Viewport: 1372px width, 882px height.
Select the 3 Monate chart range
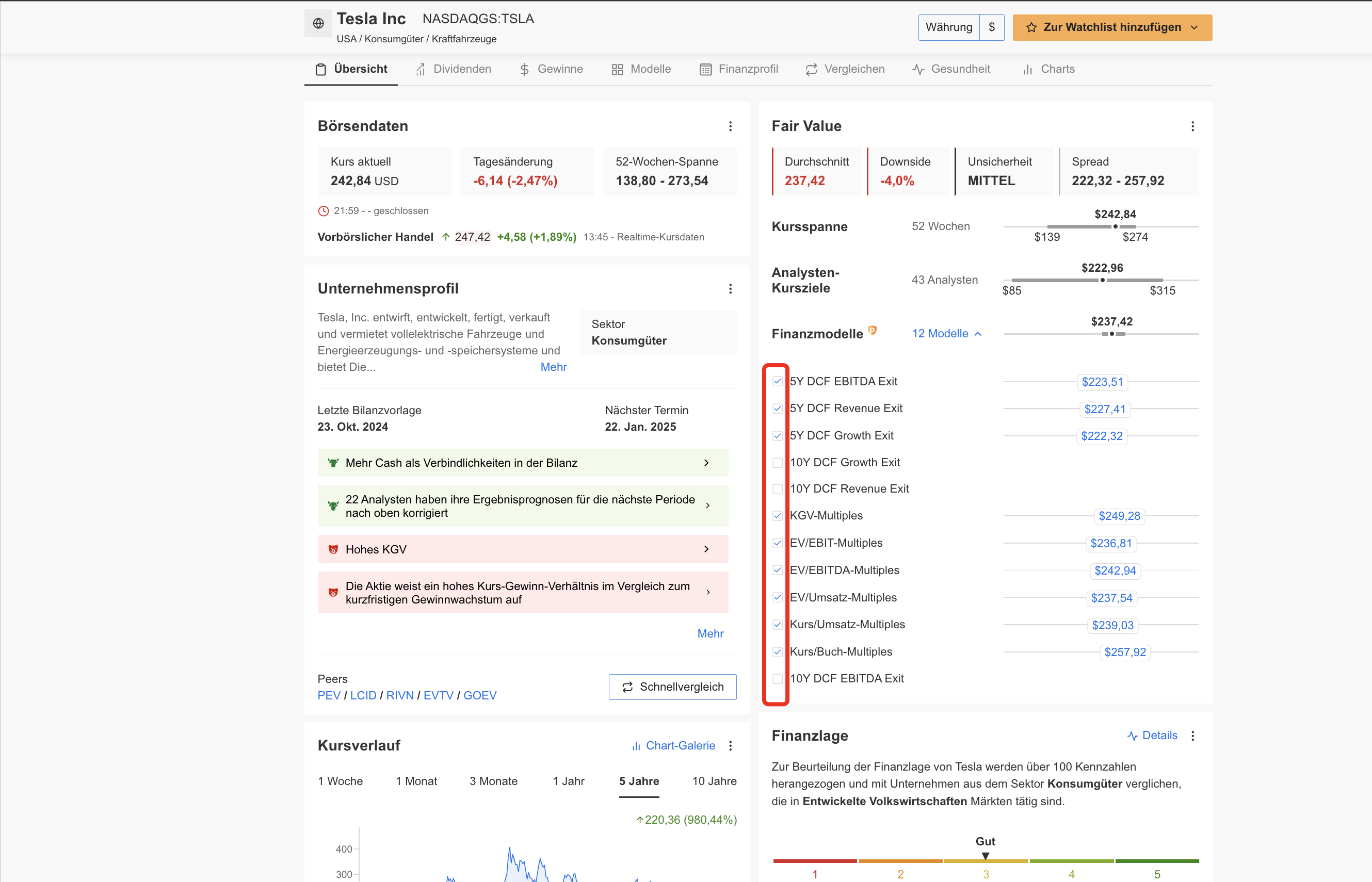493,781
